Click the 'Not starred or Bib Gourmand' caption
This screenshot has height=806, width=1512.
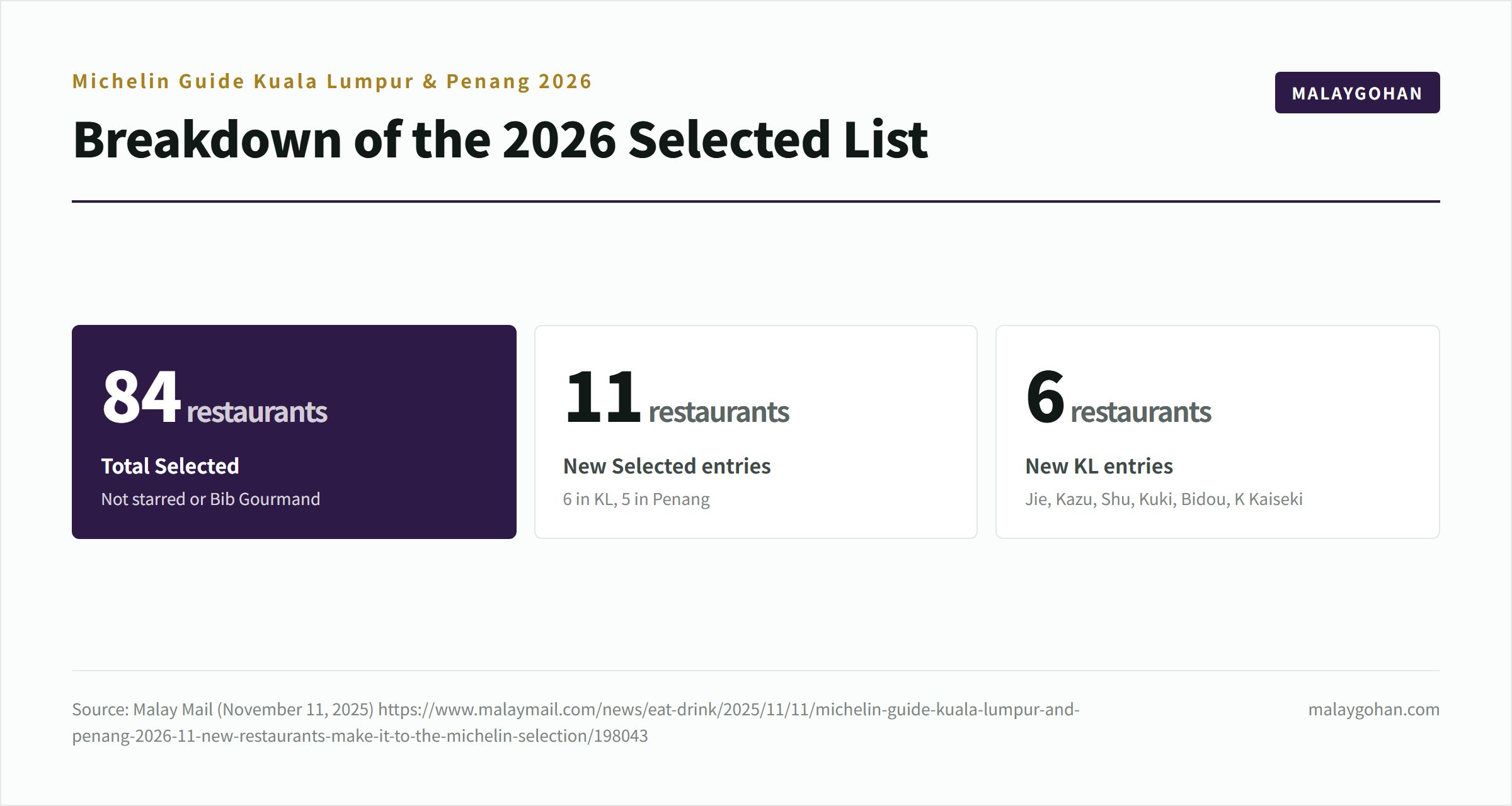[210, 499]
